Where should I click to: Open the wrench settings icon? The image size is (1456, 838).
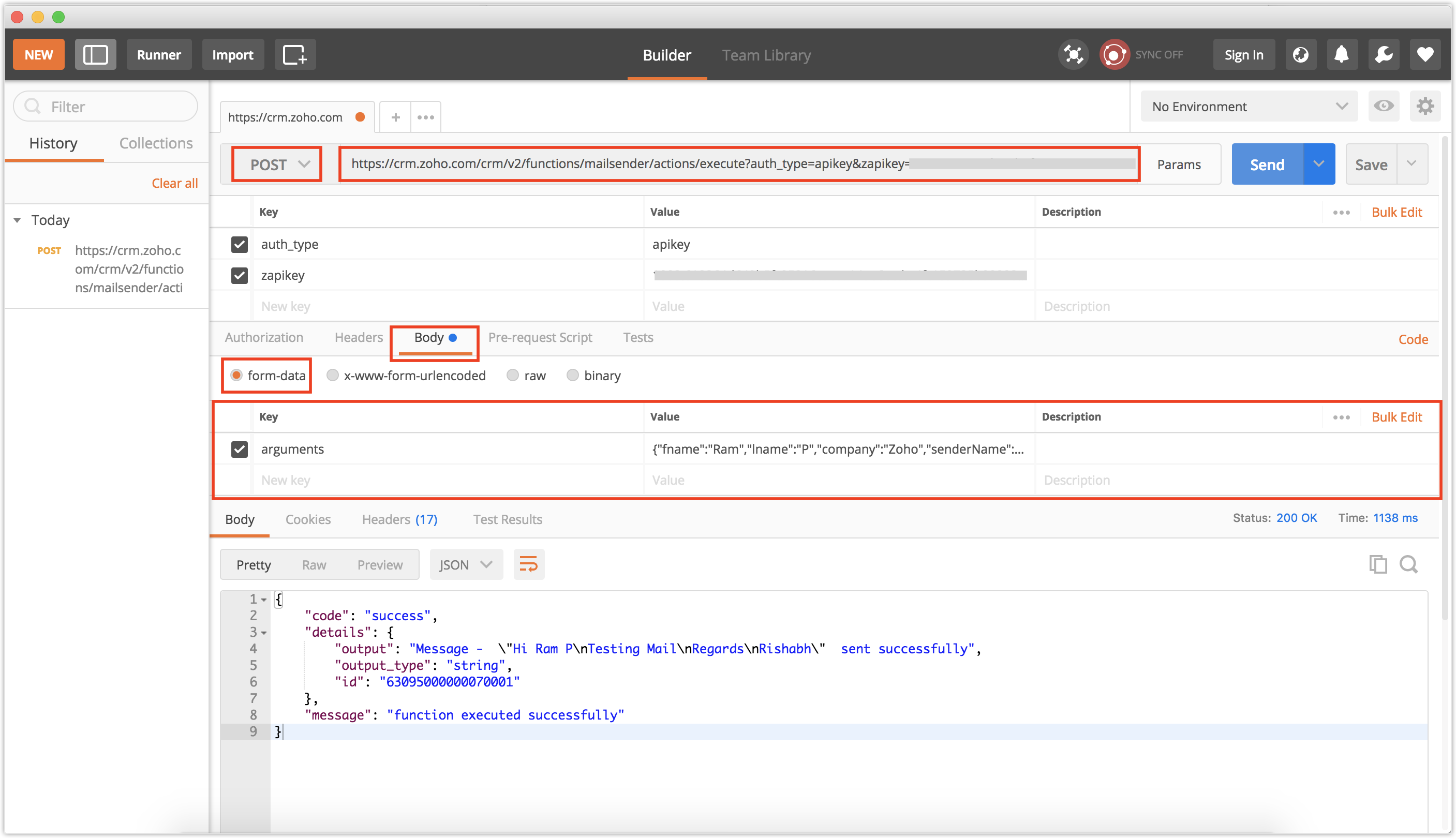tap(1384, 55)
